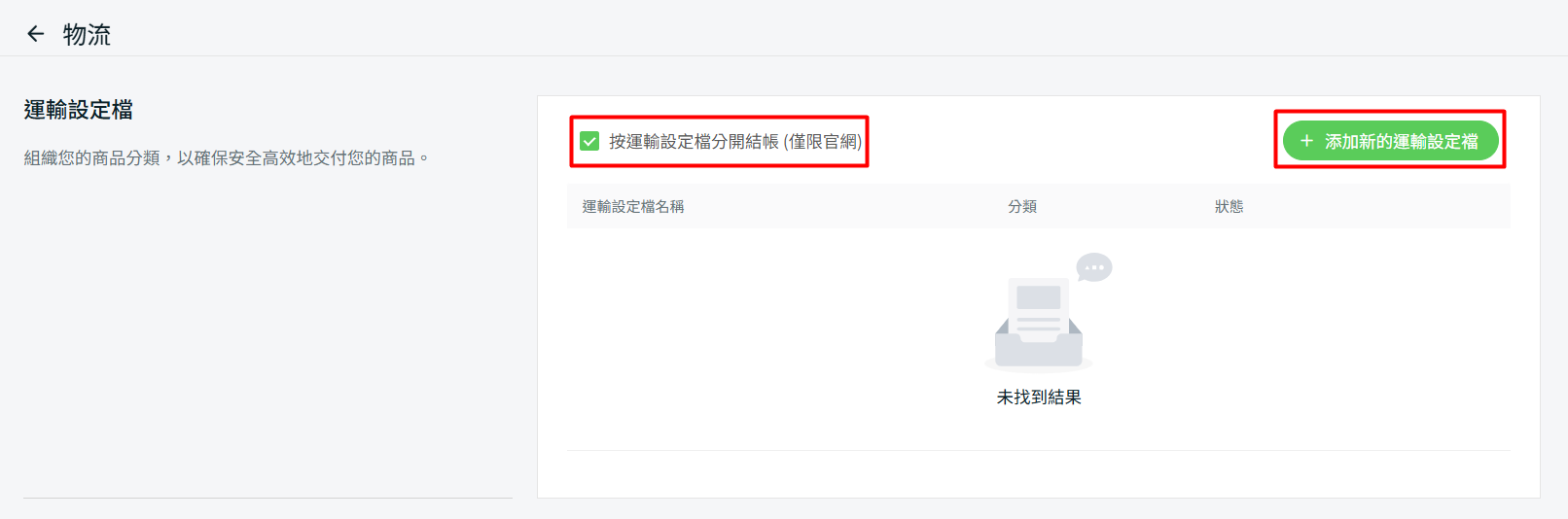Select the 分類 column header
This screenshot has height=519, width=1568.
[1022, 206]
